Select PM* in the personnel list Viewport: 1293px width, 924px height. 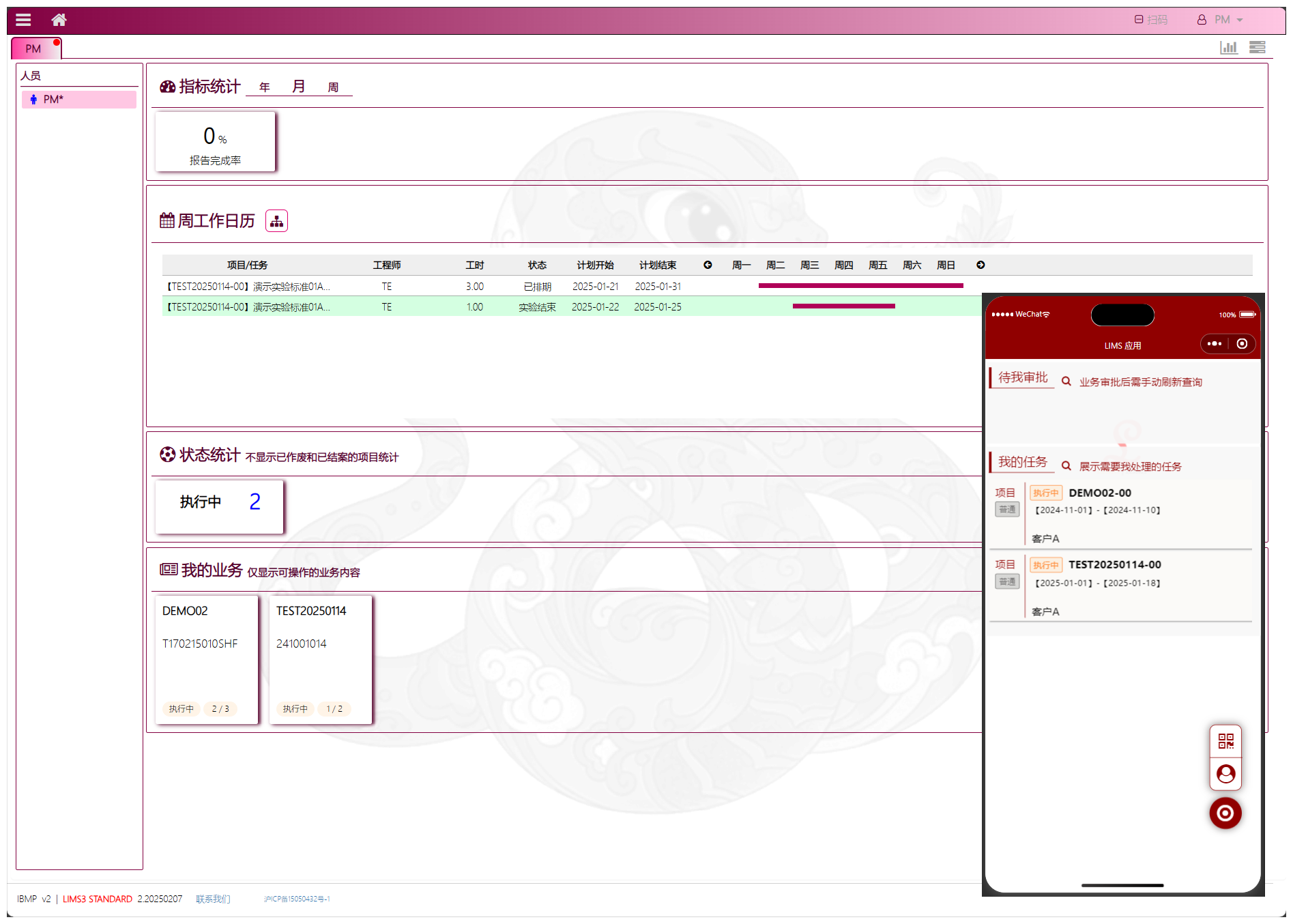tap(78, 100)
